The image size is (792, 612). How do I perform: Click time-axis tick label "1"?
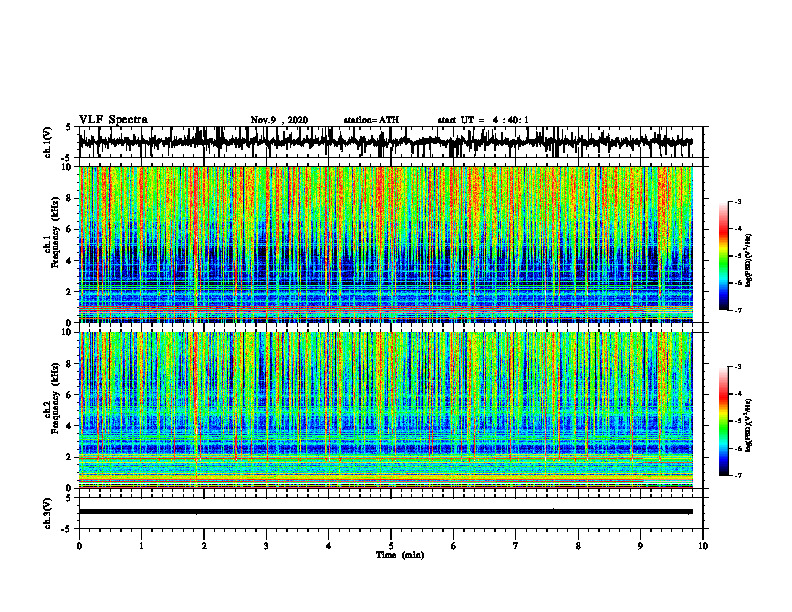(141, 546)
